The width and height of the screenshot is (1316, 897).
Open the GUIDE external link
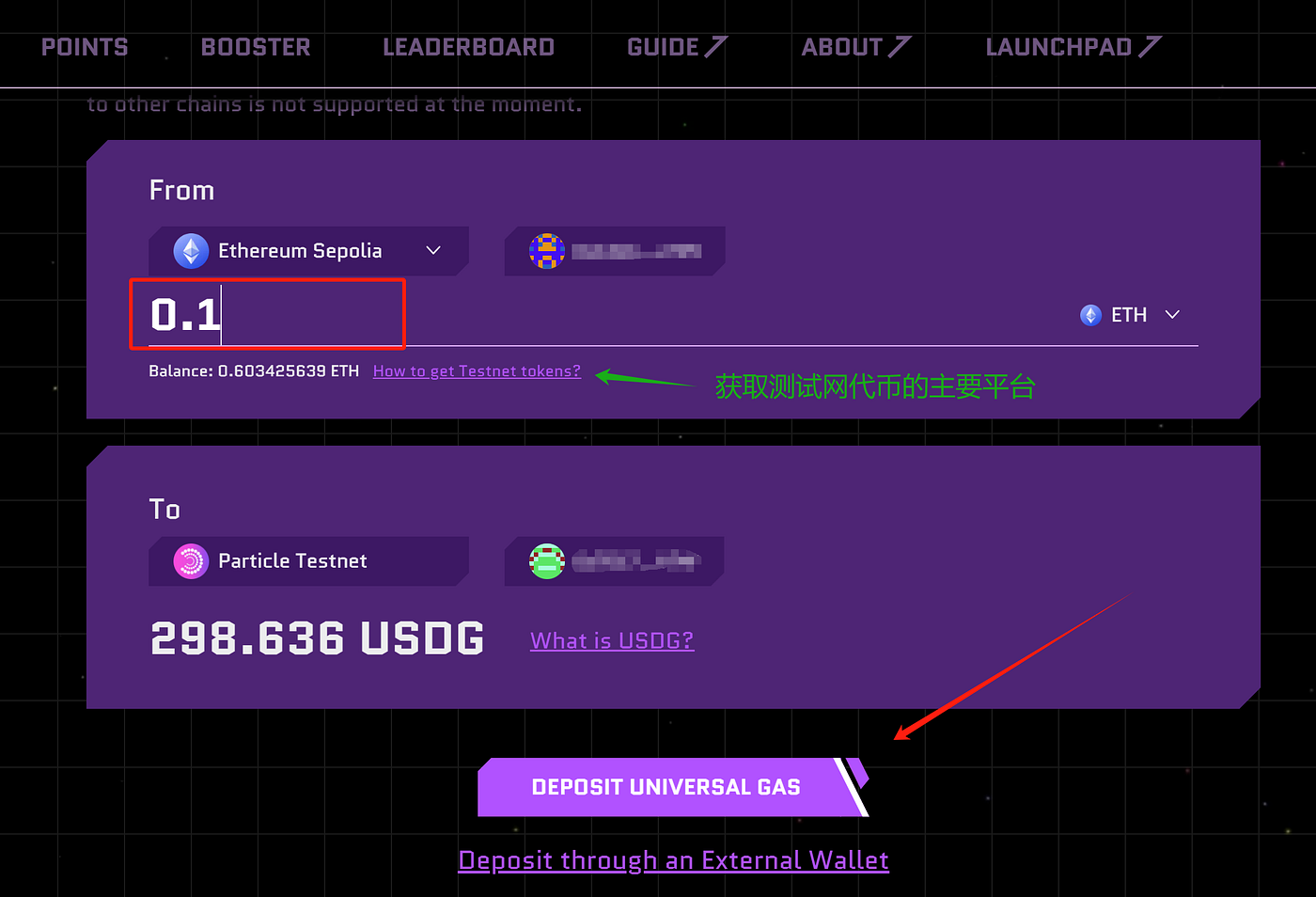pos(677,47)
